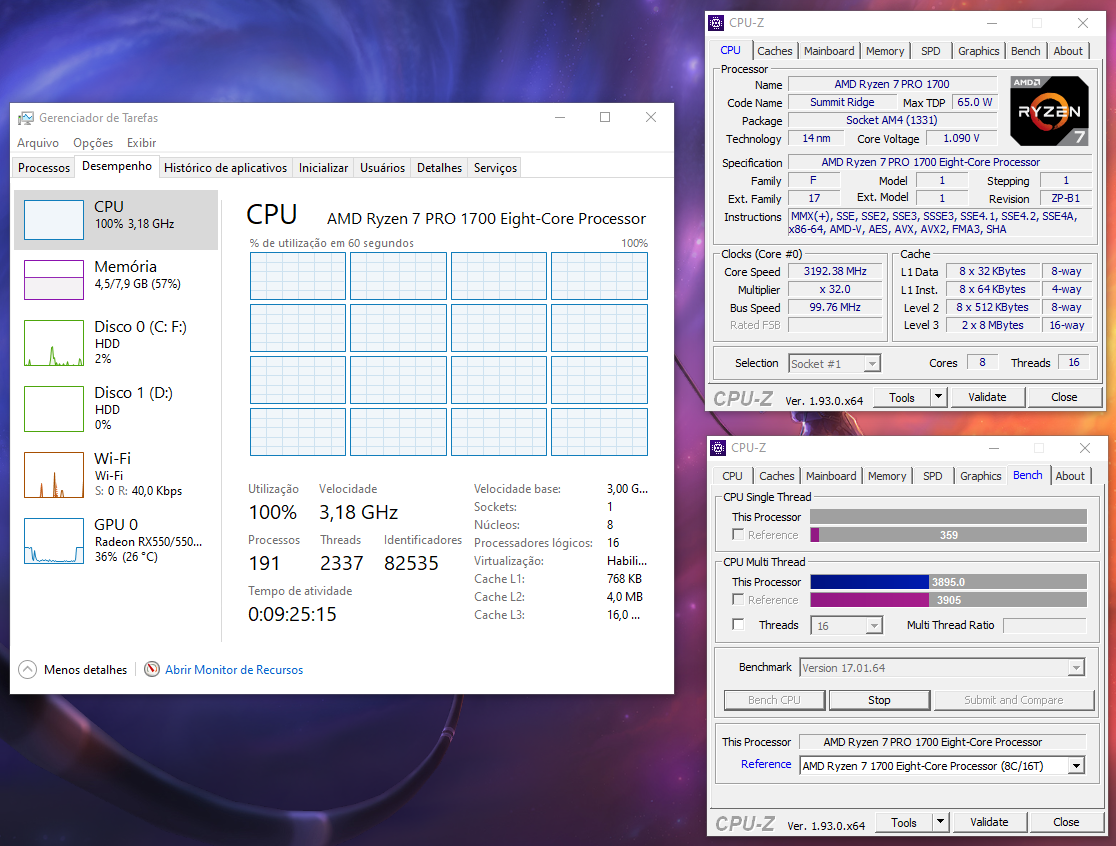Viewport: 1116px width, 846px height.
Task: Open SPD tab in top CPU-Z window
Action: coord(931,51)
